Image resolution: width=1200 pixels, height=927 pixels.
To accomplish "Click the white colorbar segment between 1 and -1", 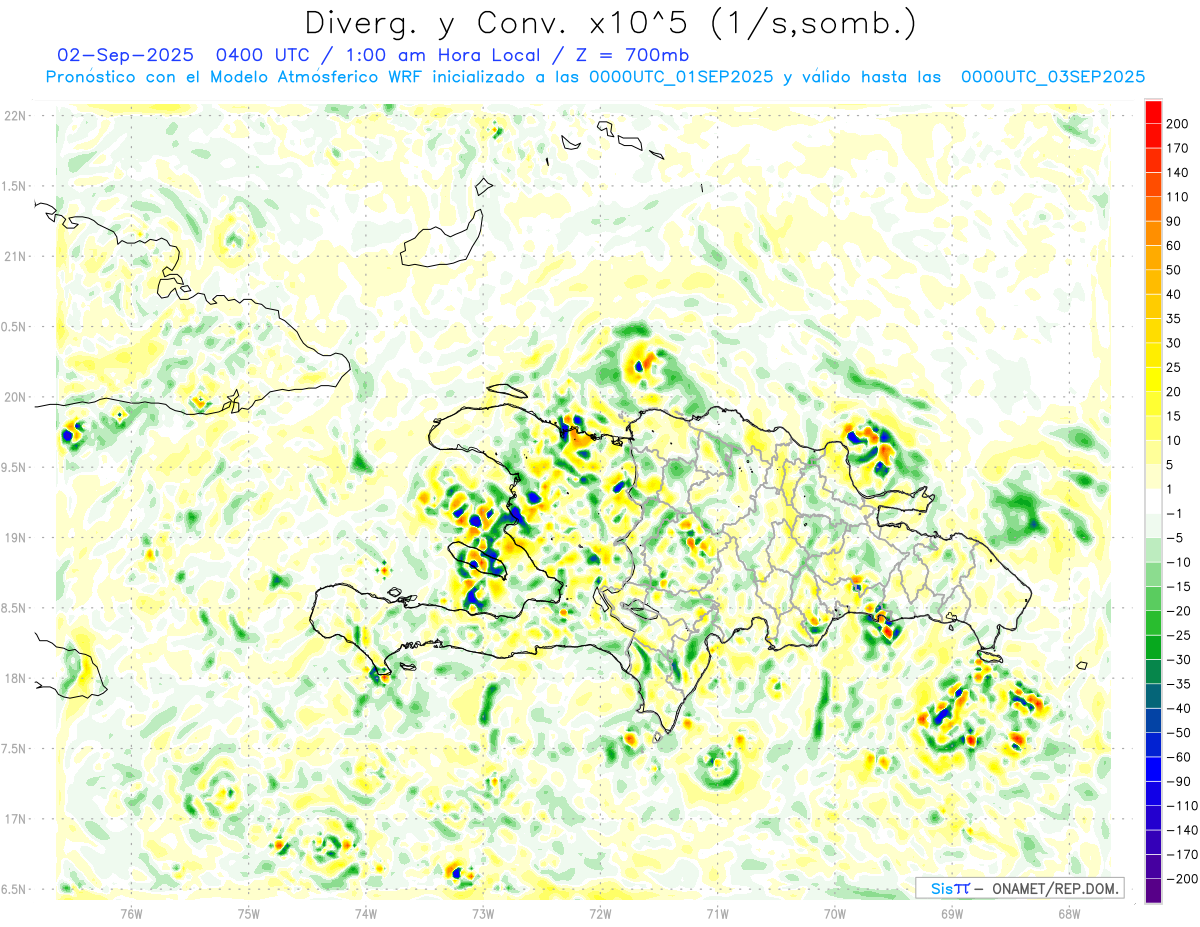I will [x=1153, y=501].
